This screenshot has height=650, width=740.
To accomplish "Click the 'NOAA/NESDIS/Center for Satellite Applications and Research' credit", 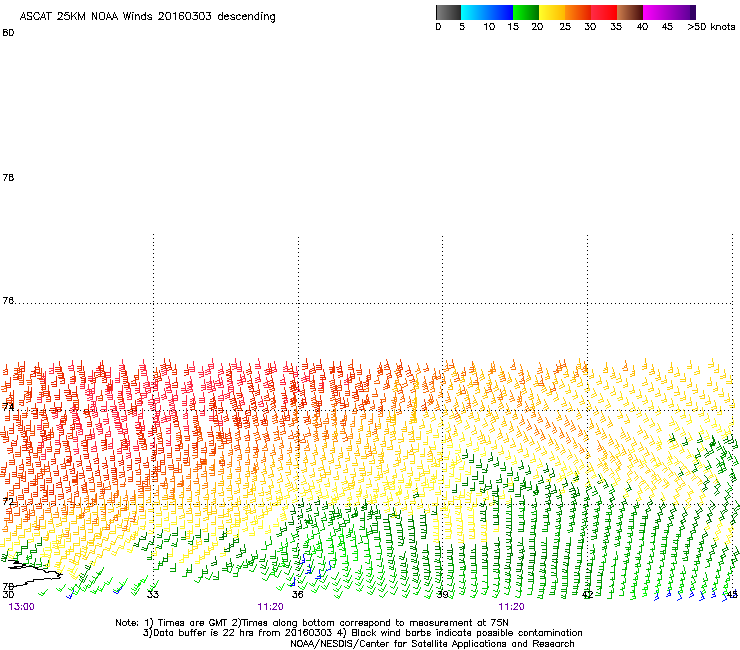I will tap(432, 644).
